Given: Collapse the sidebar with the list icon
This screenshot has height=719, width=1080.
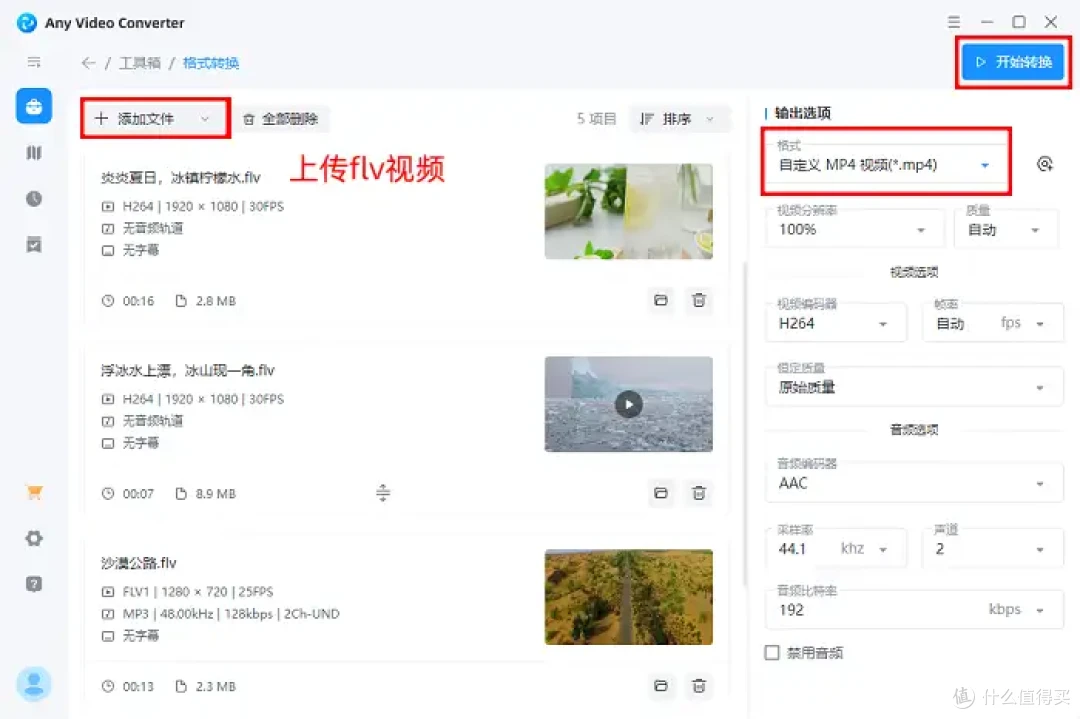Looking at the screenshot, I should (34, 62).
